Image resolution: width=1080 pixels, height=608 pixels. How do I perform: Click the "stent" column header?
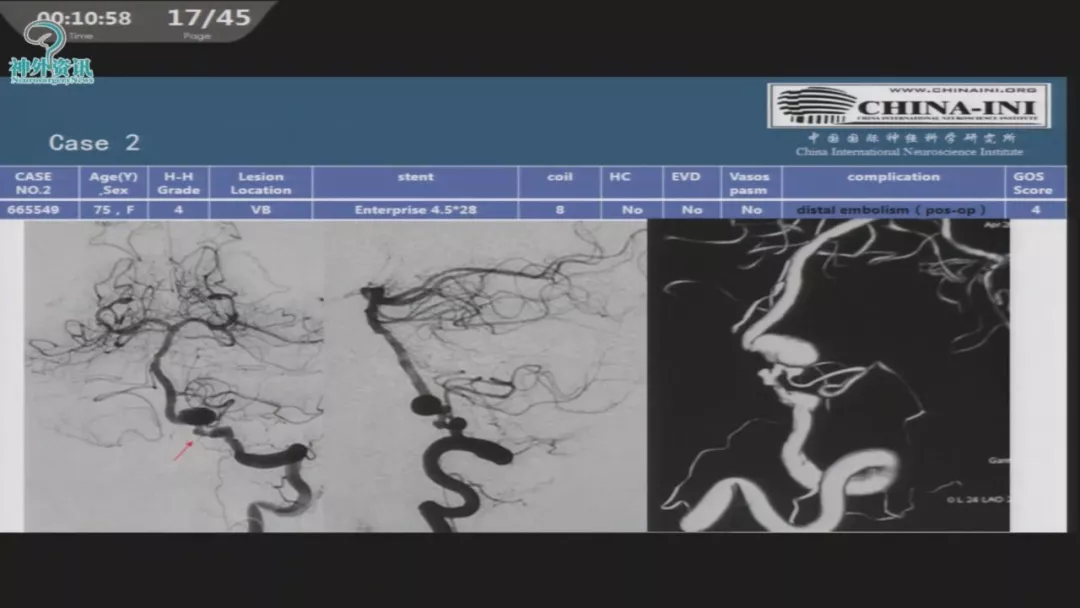coord(415,183)
